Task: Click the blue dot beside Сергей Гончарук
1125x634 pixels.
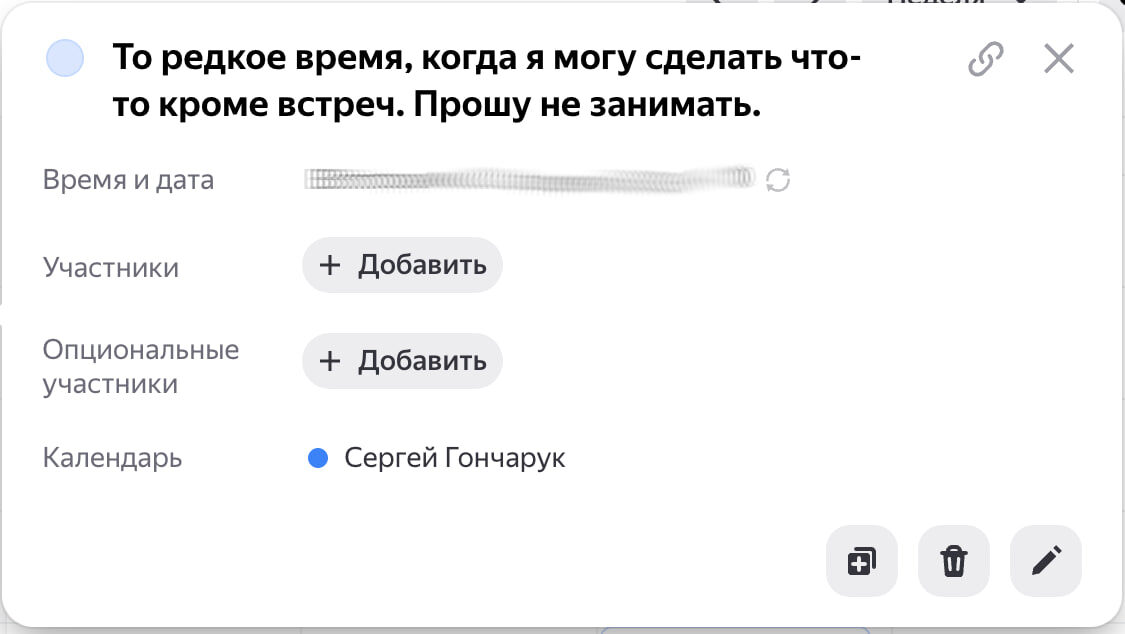Action: (x=318, y=458)
